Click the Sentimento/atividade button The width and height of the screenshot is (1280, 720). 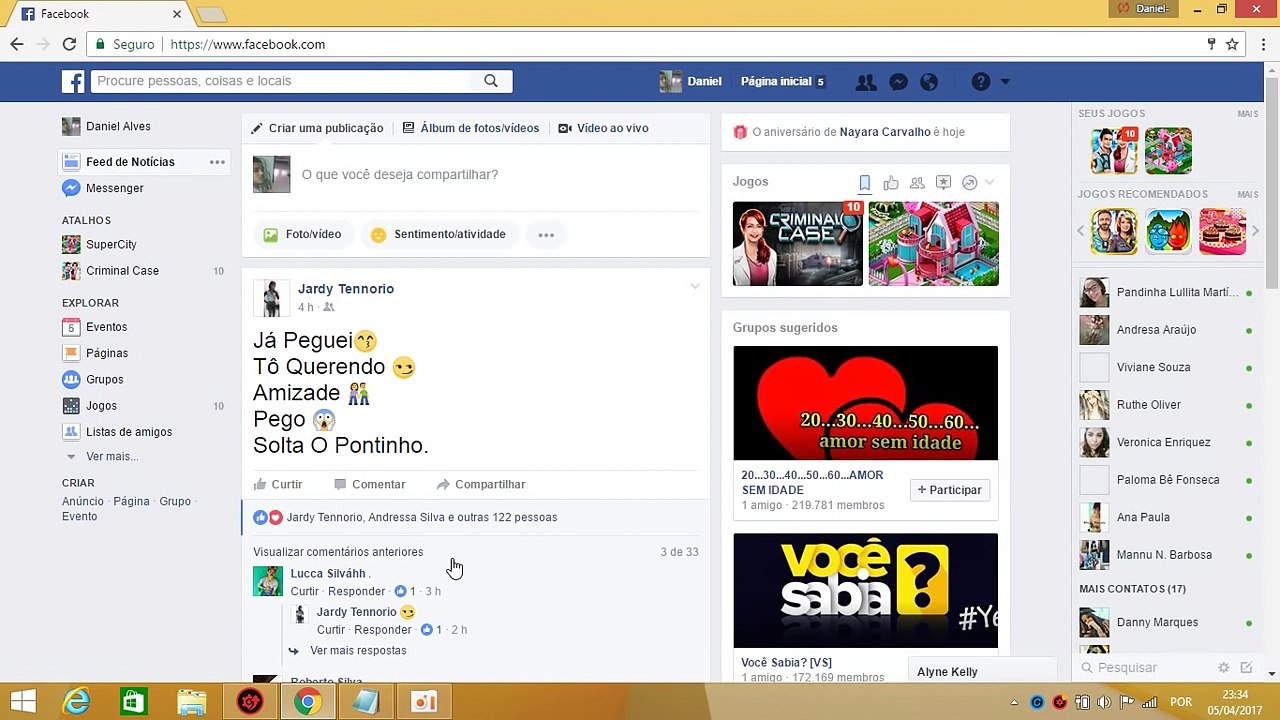[x=439, y=235]
